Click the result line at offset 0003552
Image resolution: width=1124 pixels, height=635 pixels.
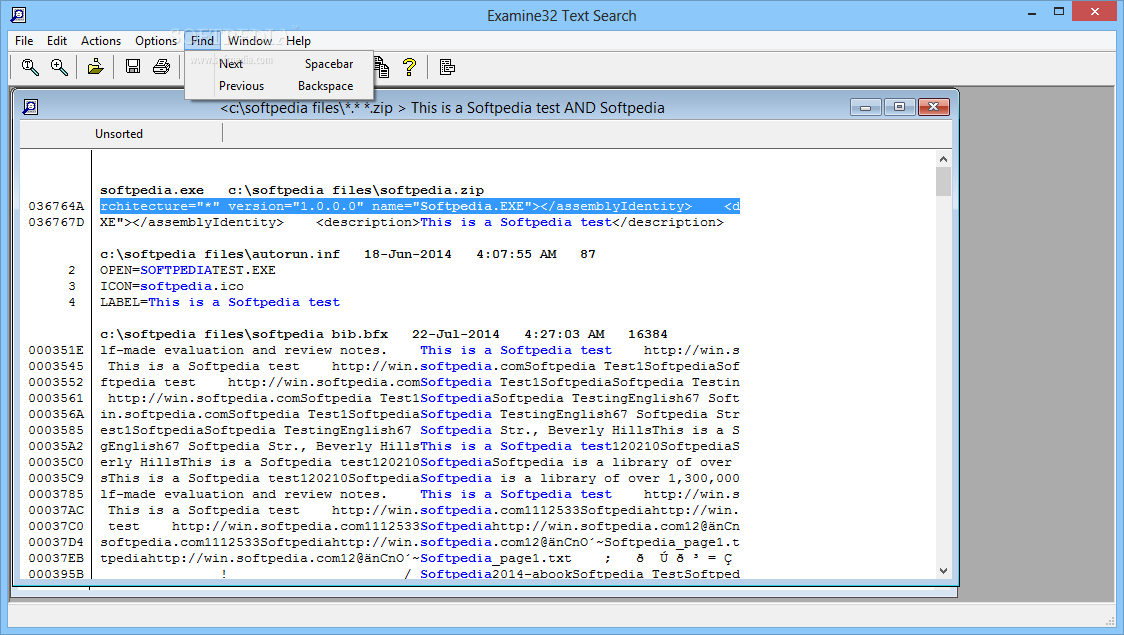419,382
